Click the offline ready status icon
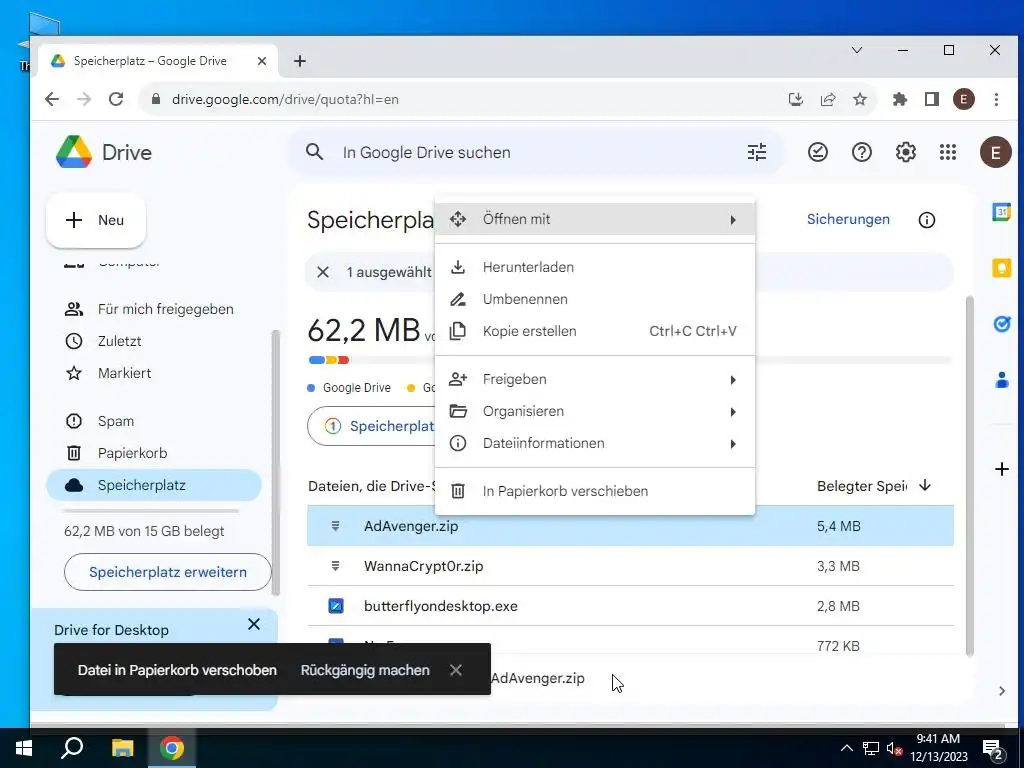Viewport: 1024px width, 768px height. [818, 152]
